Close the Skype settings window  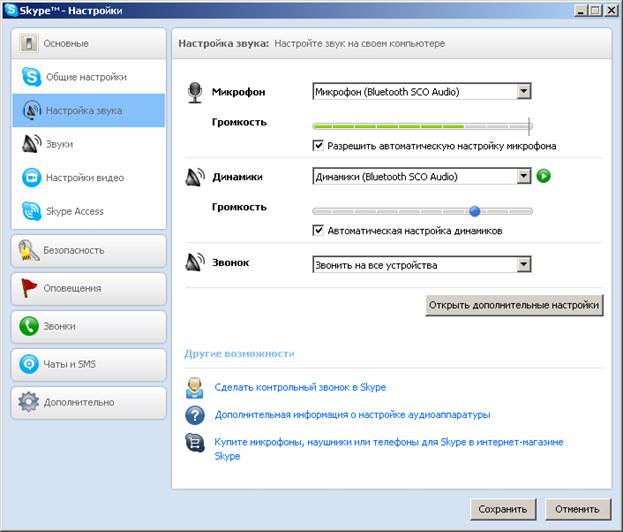(611, 10)
